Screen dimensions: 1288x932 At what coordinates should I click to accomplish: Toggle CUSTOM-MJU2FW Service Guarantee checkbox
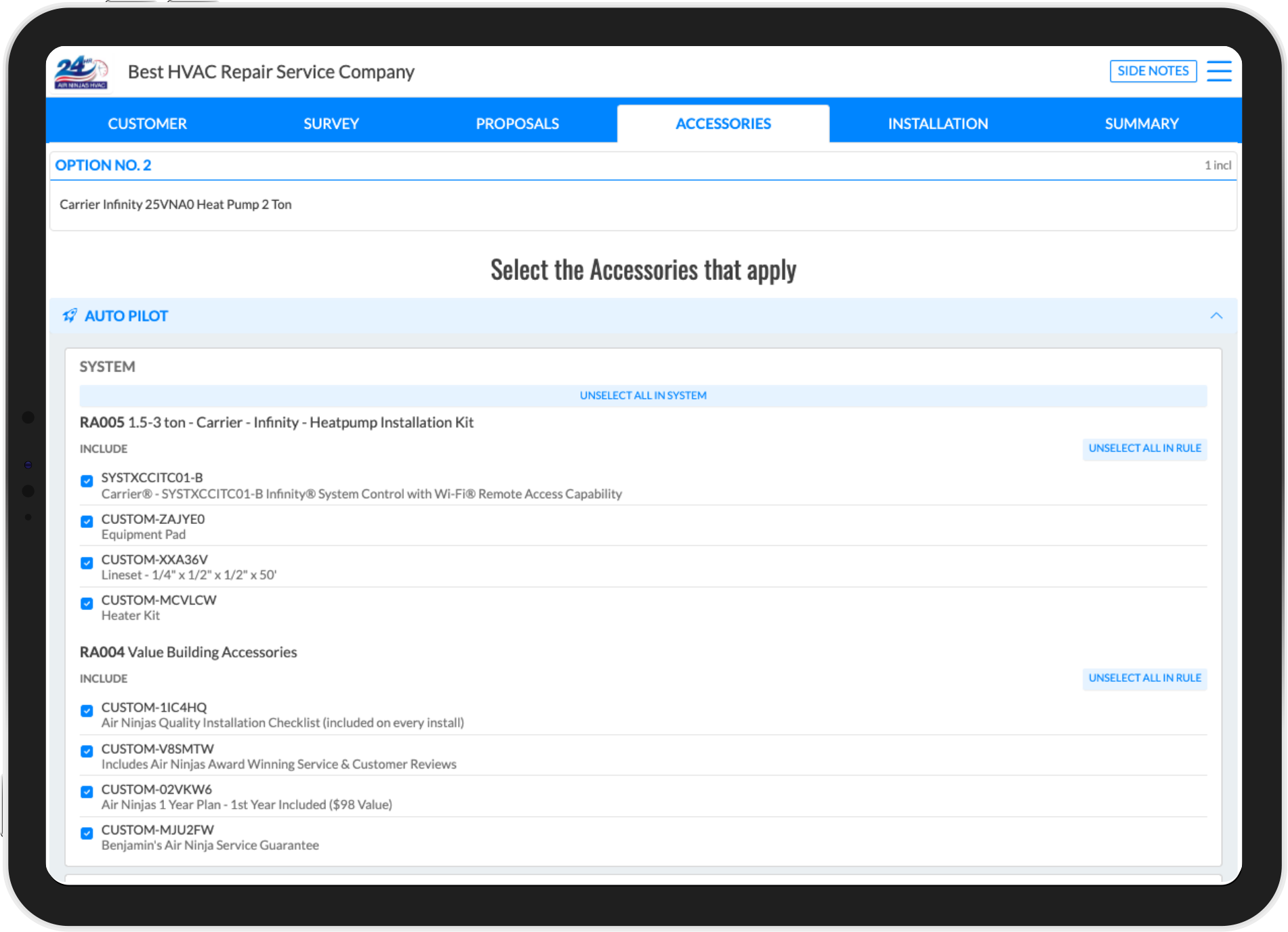click(x=87, y=834)
